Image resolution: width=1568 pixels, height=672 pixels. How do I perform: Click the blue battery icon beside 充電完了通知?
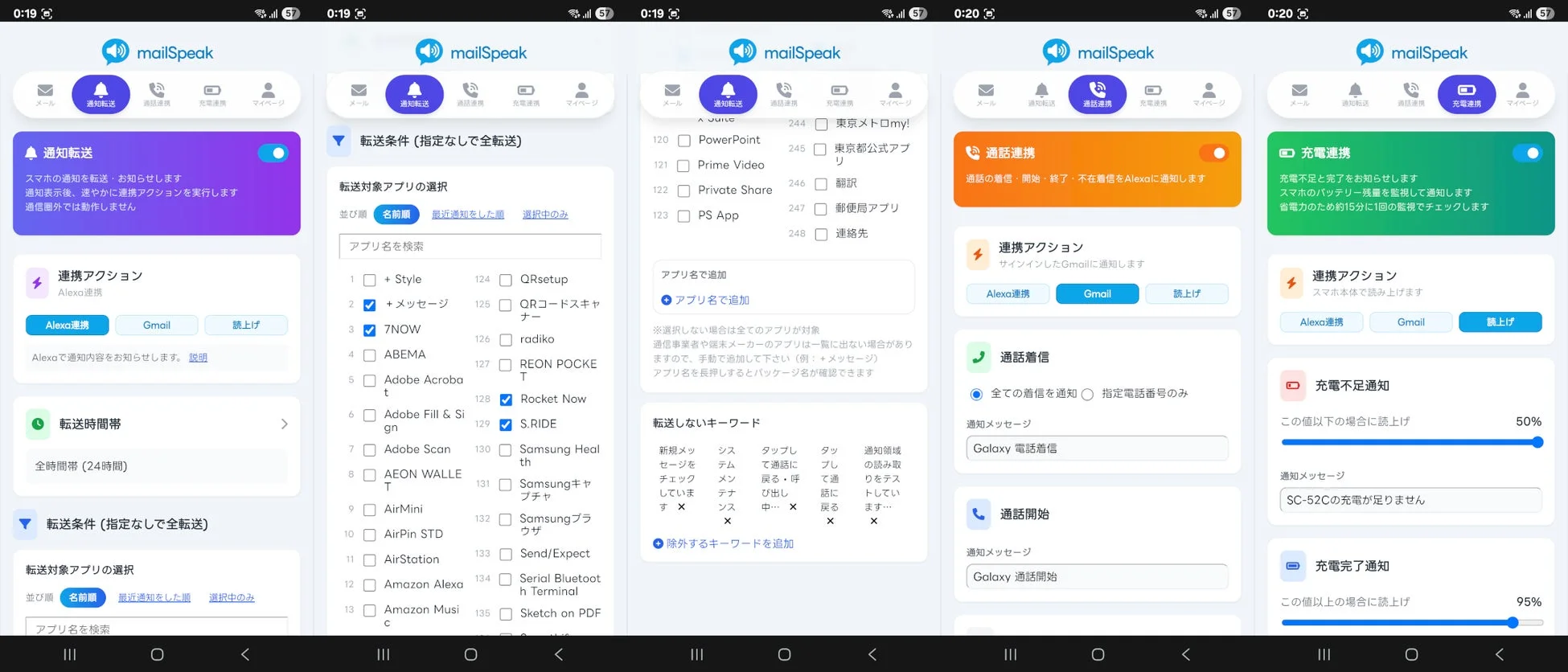pos(1292,566)
